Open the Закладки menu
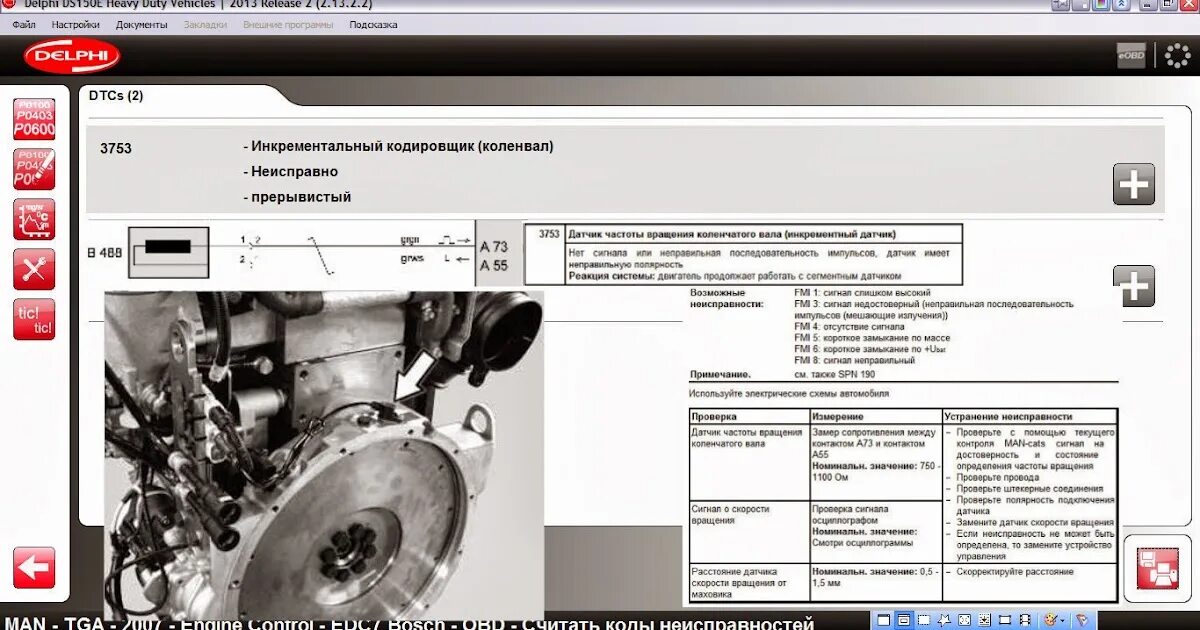 click(205, 24)
